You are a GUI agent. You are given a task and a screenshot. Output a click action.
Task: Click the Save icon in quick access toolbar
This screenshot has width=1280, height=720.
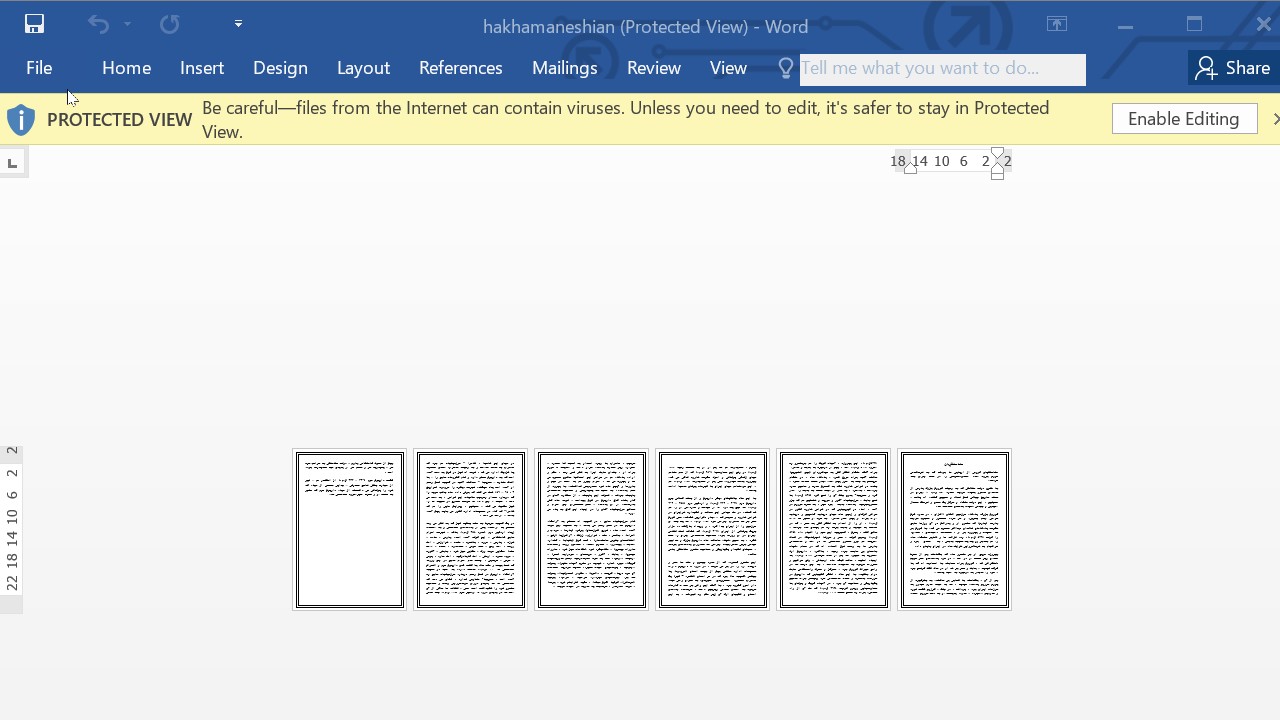(x=34, y=24)
